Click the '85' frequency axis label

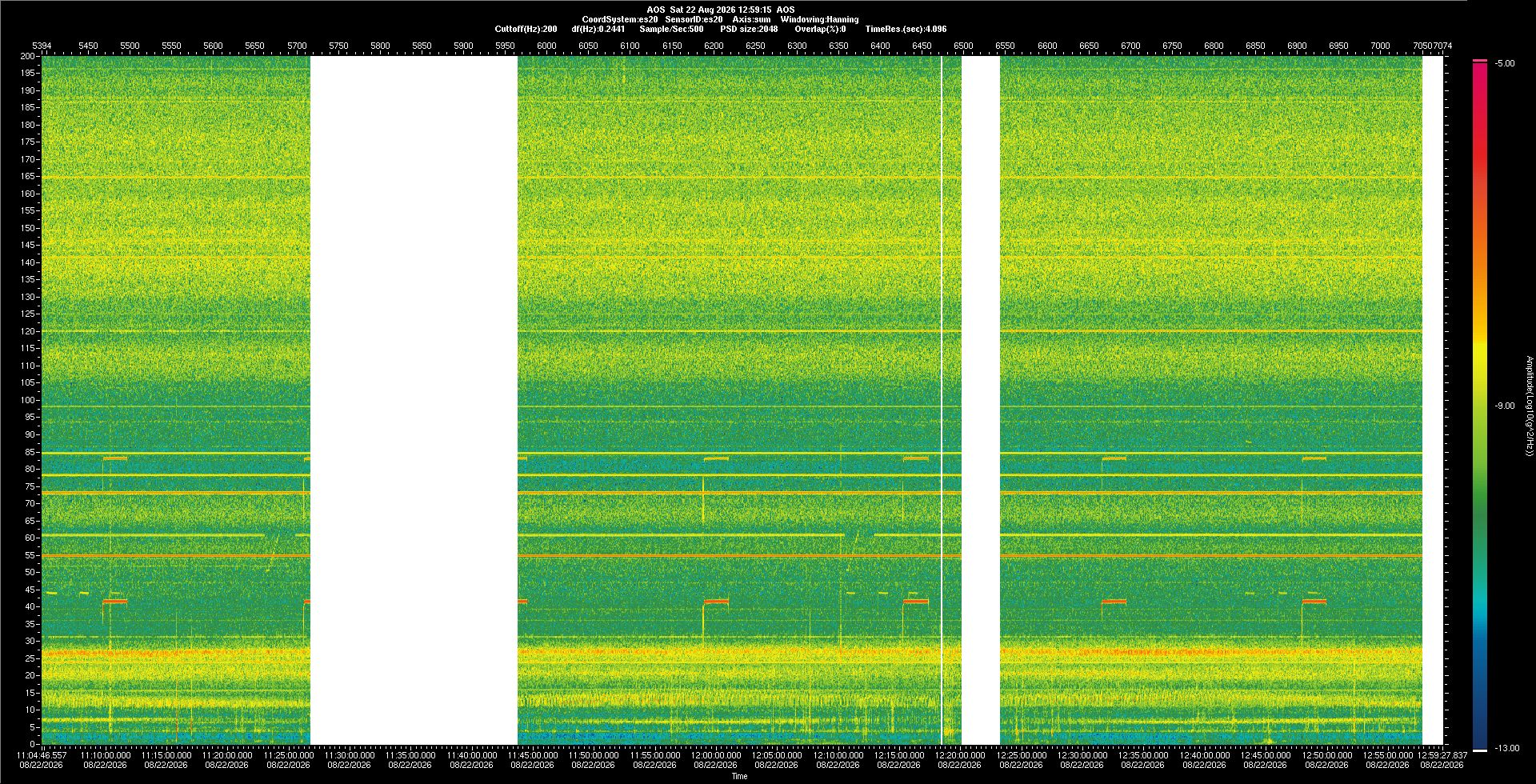click(x=30, y=452)
